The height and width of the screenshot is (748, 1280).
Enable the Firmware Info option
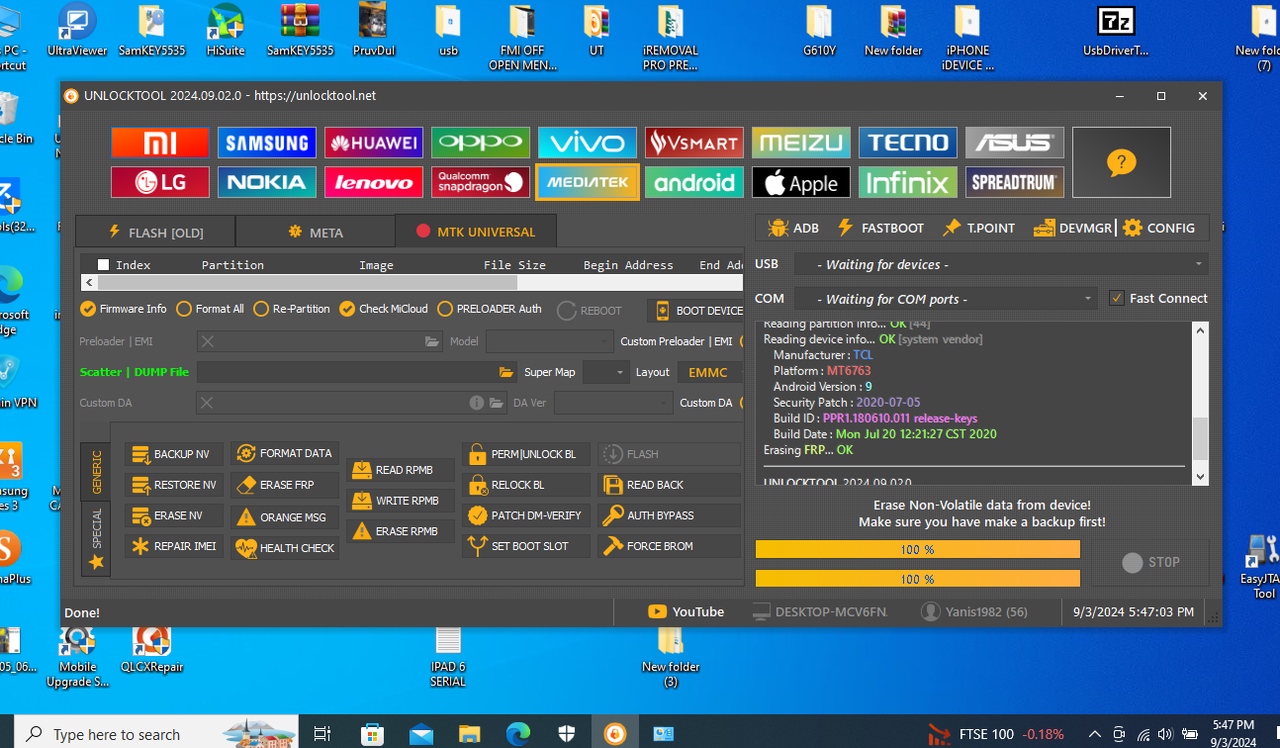tap(124, 309)
